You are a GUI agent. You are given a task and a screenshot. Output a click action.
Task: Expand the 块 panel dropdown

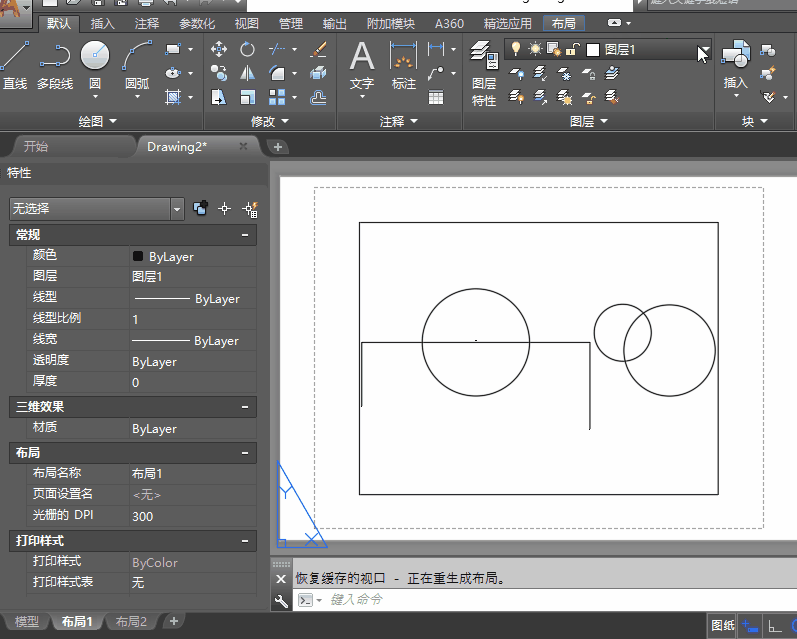[754, 121]
